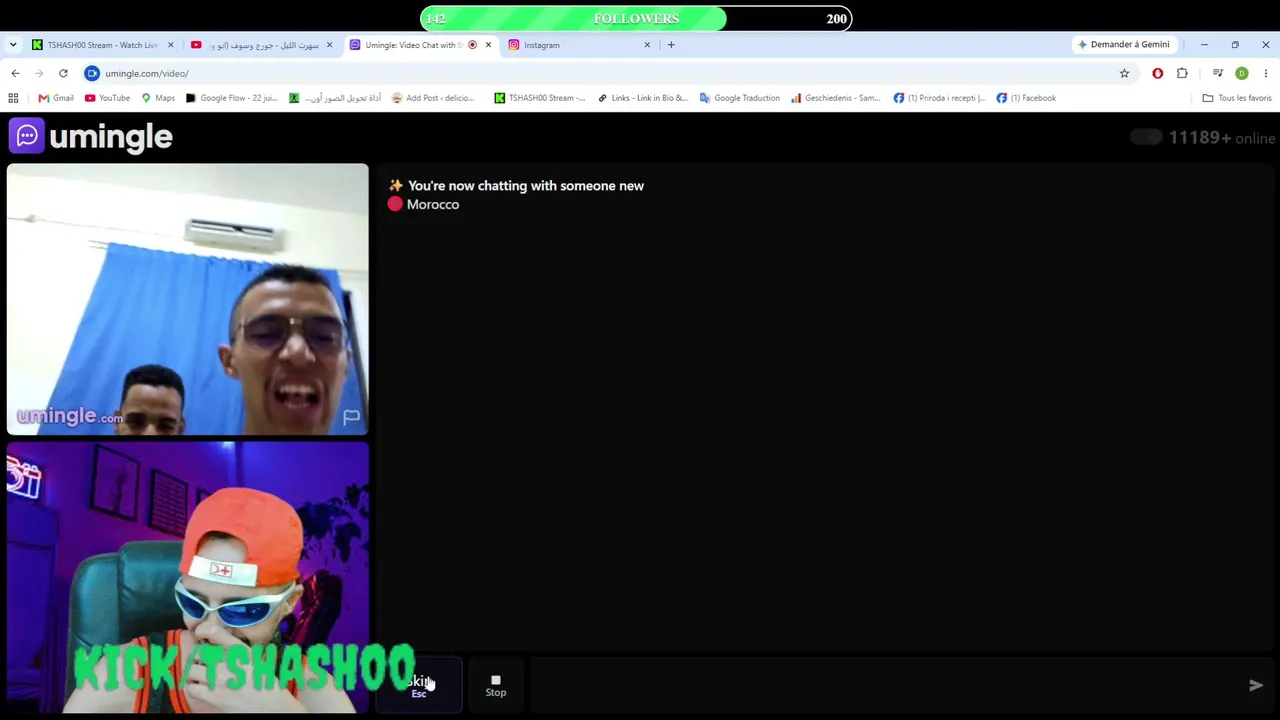Expand the tab search dropdown arrow
1280x720 pixels.
pyautogui.click(x=12, y=45)
